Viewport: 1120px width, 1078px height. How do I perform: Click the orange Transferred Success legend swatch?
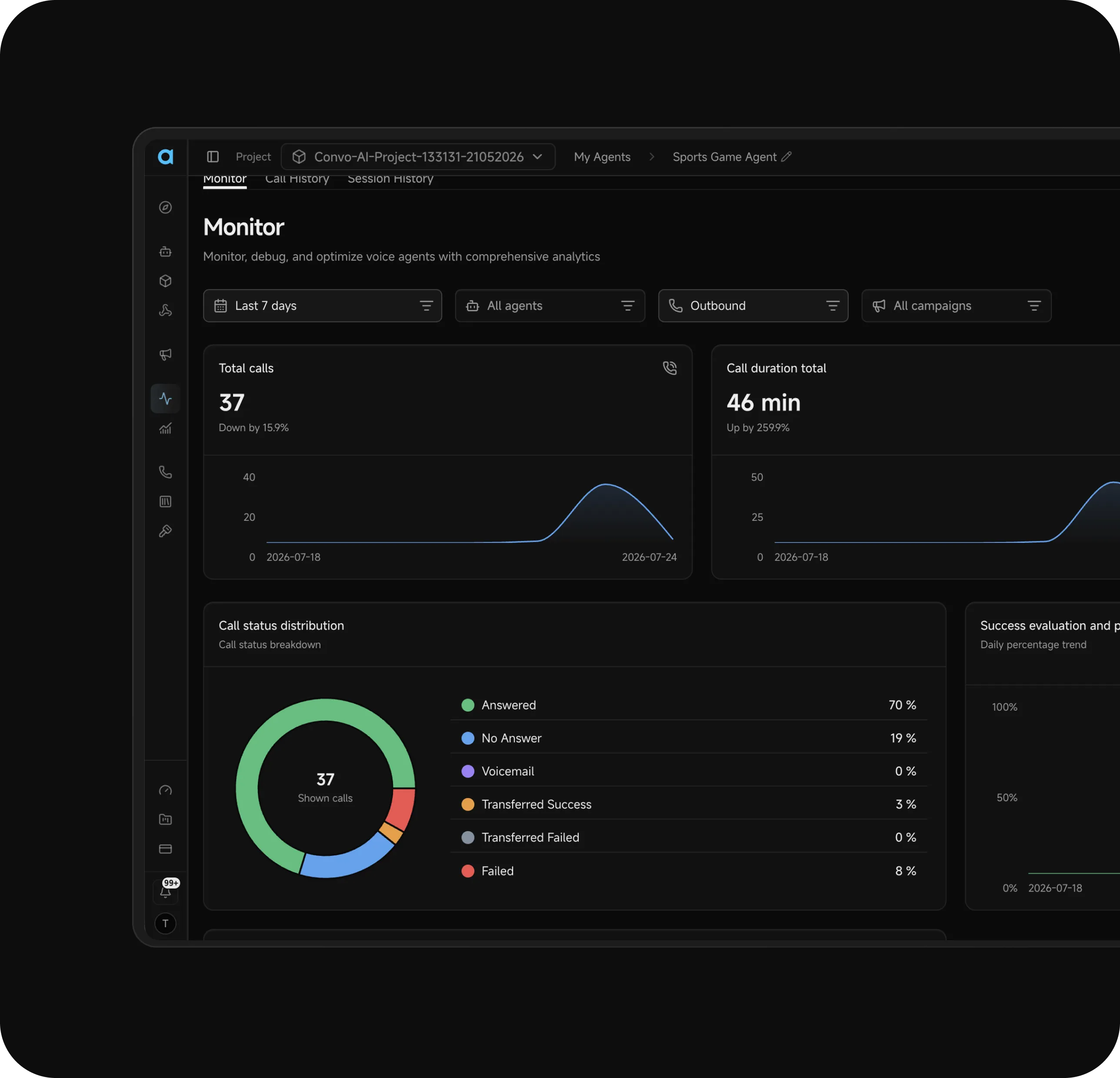pos(468,804)
